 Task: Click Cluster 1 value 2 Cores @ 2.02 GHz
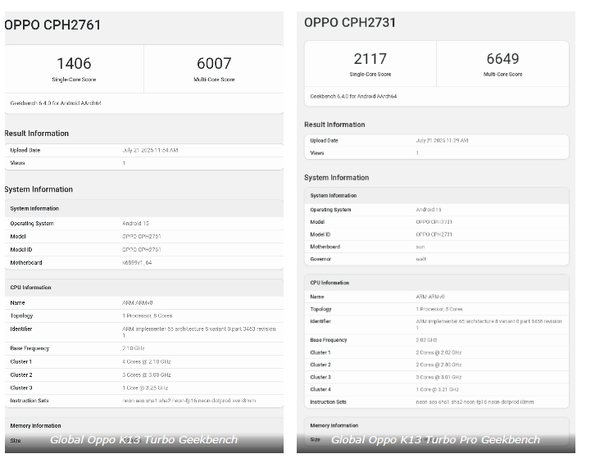pyautogui.click(x=439, y=352)
